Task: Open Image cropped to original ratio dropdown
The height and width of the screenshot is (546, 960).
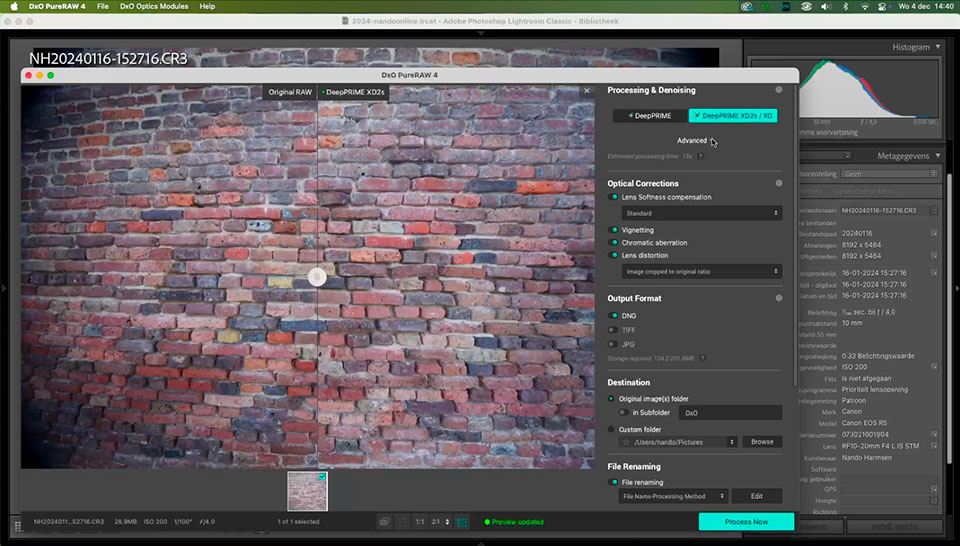Action: (x=702, y=271)
